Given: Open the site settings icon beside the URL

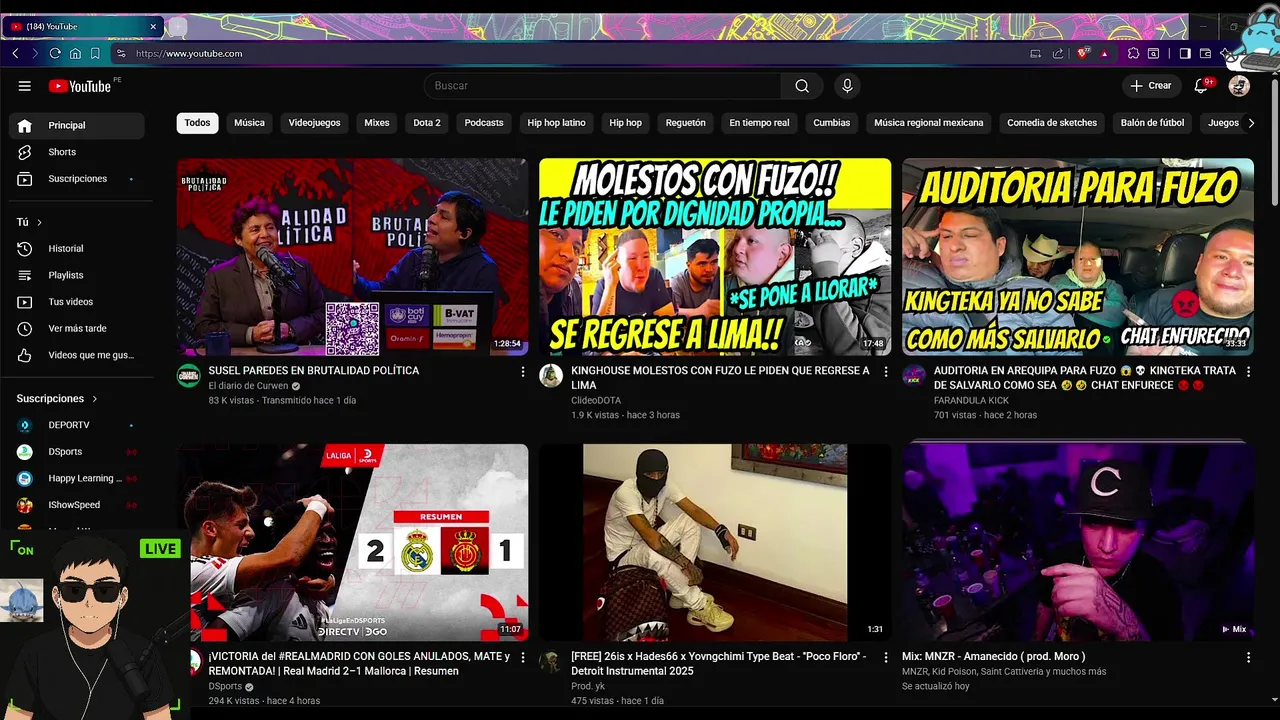Looking at the screenshot, I should [x=121, y=53].
